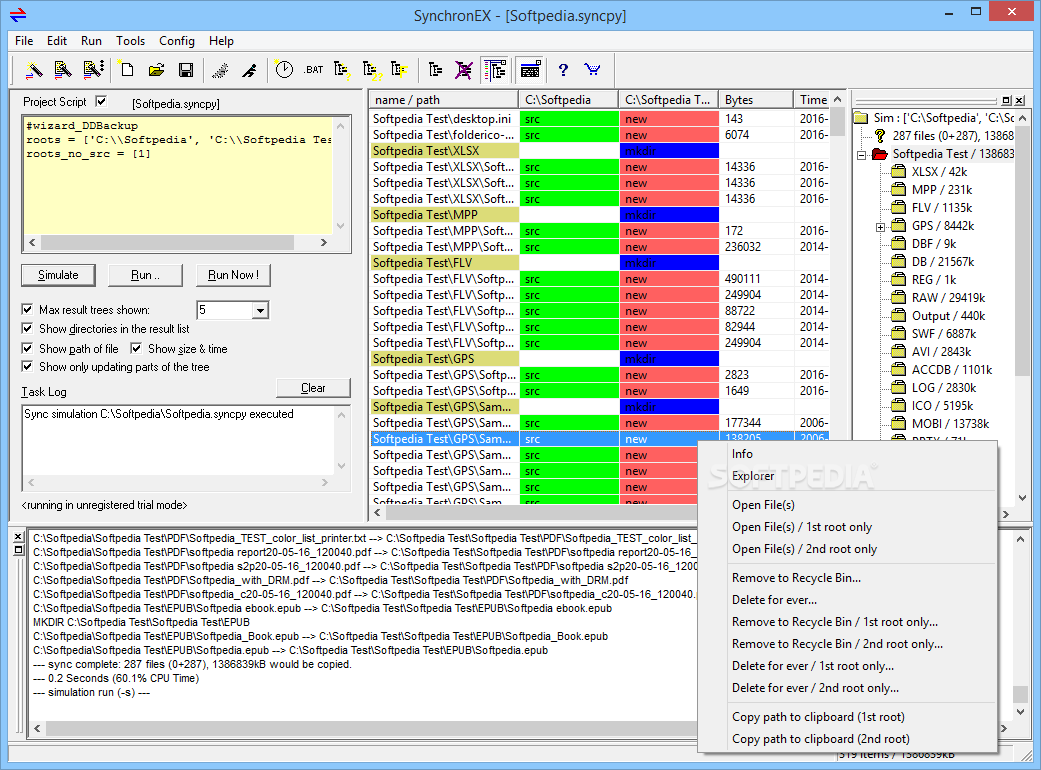Undock the result tree panel
Viewport: 1041px width, 770px height.
pyautogui.click(x=1006, y=101)
